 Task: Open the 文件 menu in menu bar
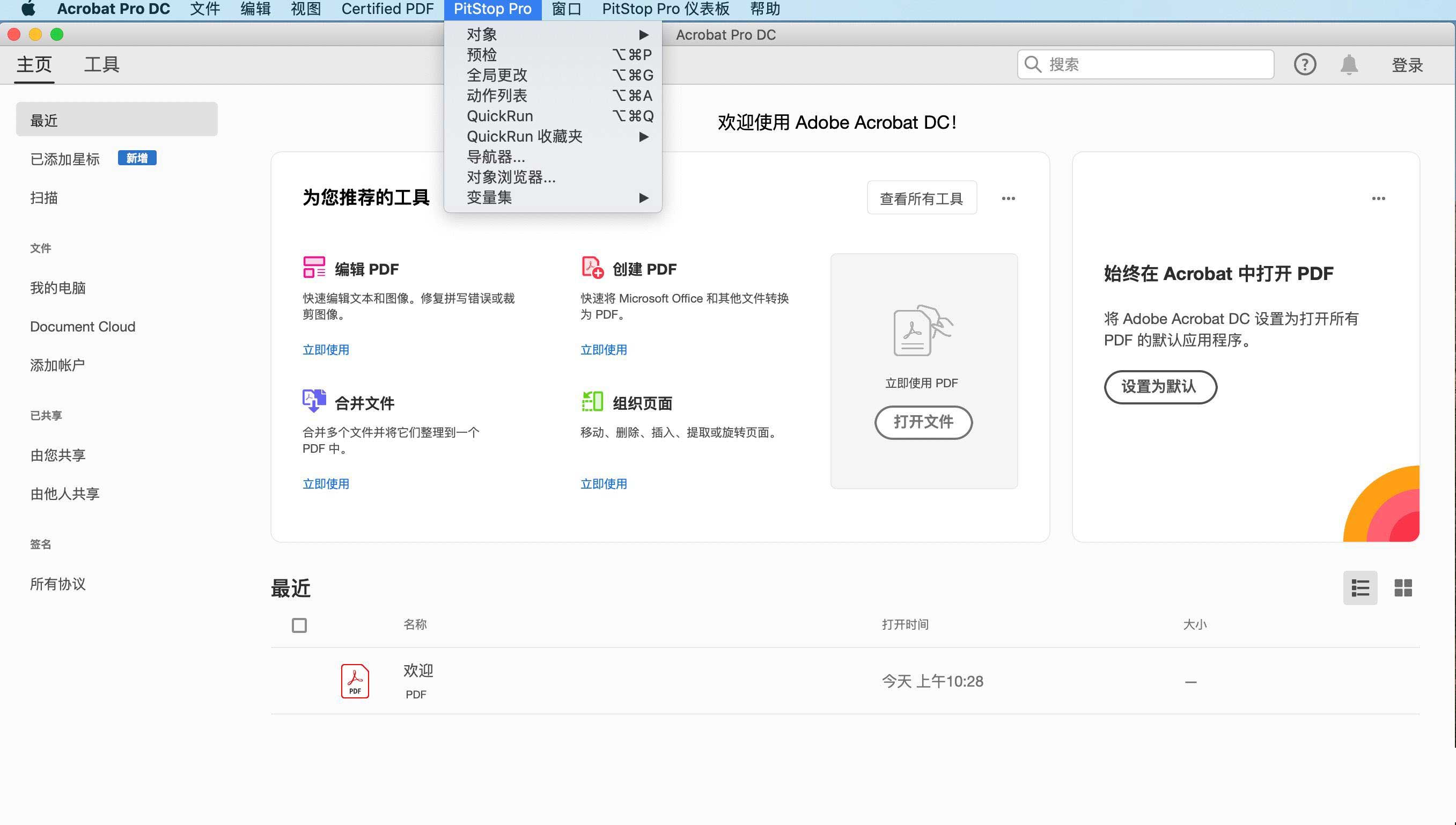coord(205,9)
